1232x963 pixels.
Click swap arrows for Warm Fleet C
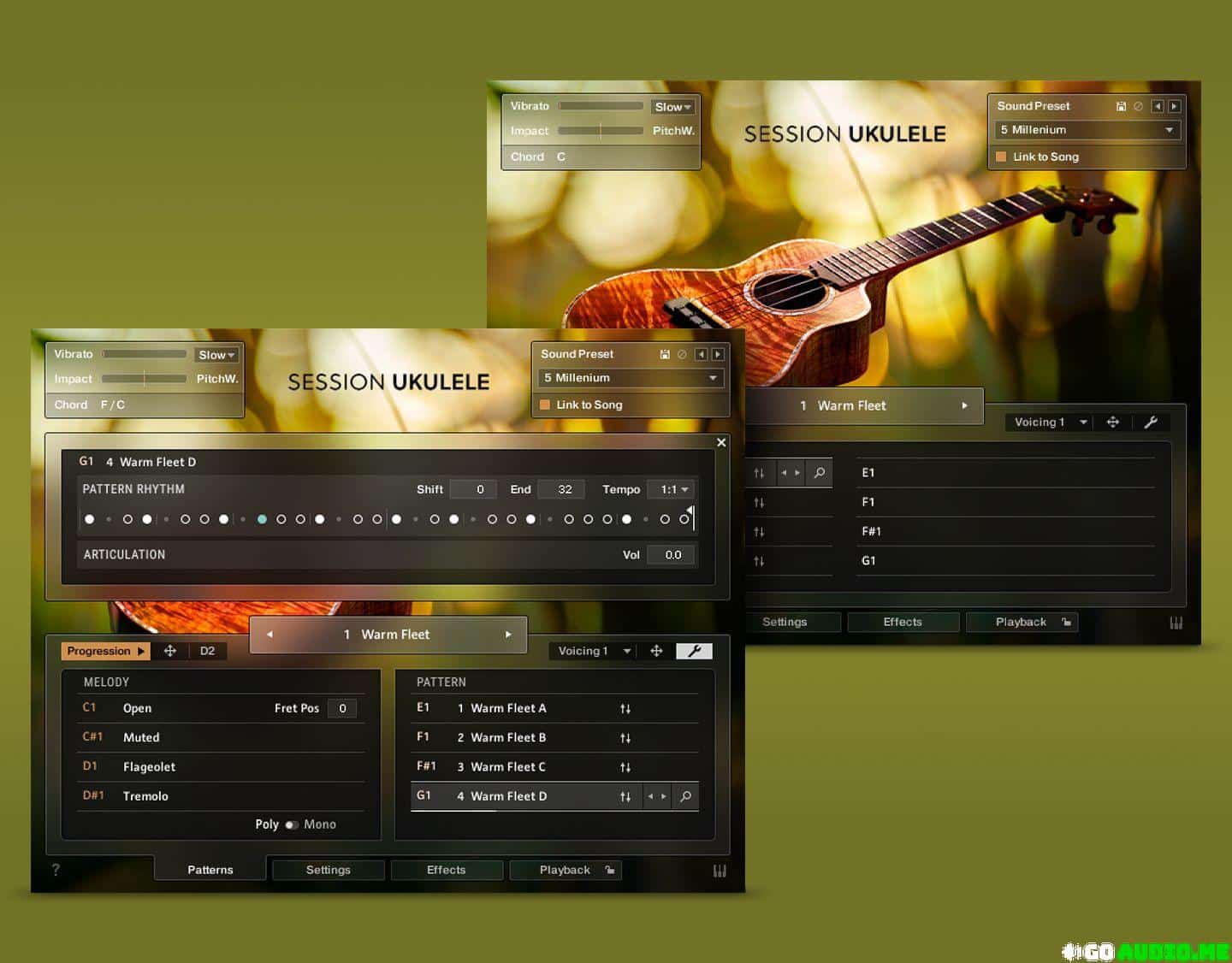[625, 767]
